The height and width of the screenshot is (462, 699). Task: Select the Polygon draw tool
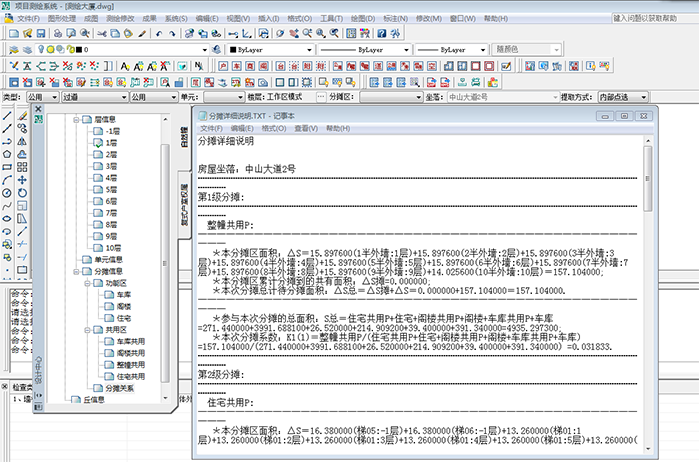click(x=7, y=154)
